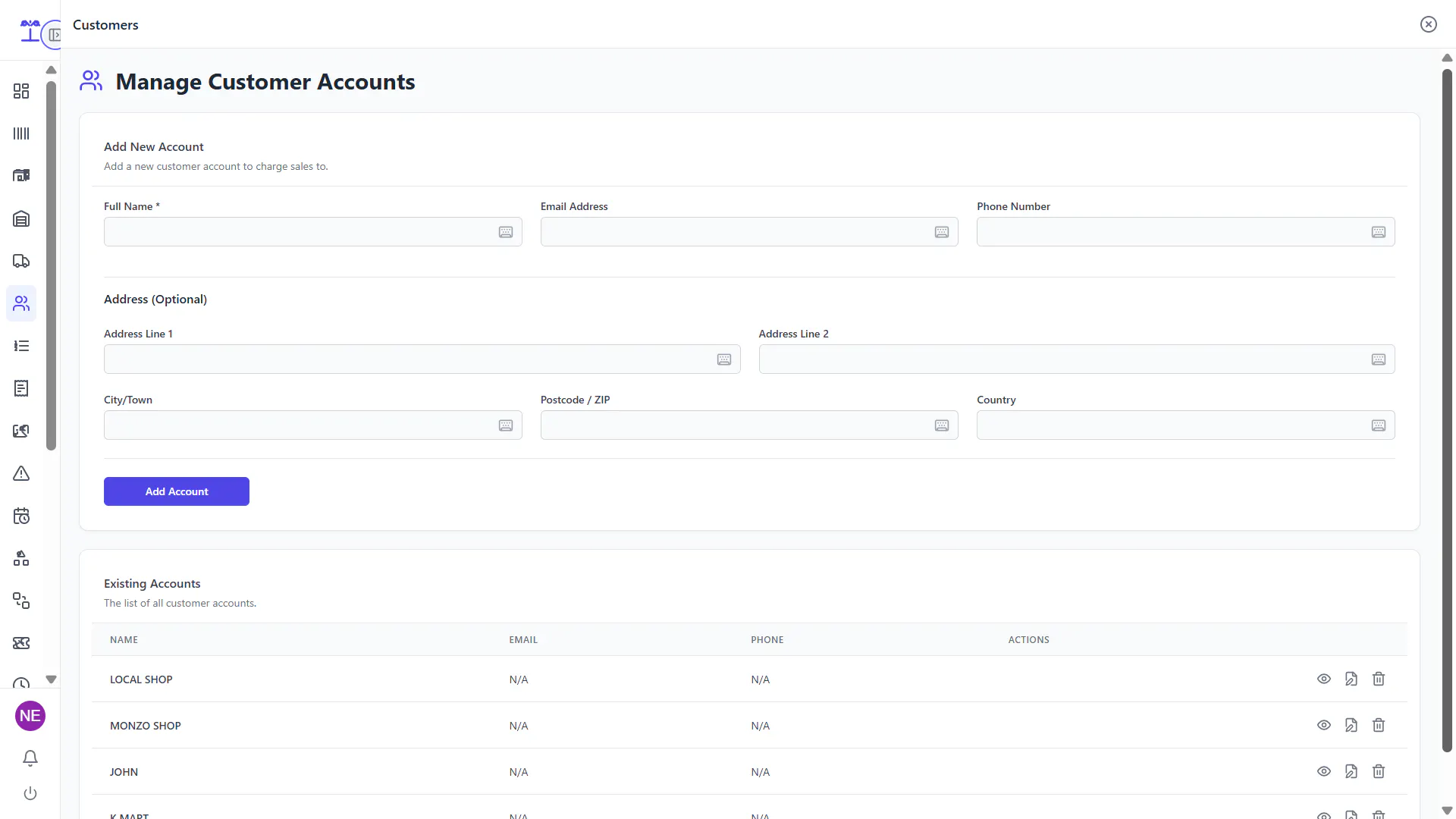Open the calendar clock icon in sidebar
This screenshot has width=1456, height=819.
tap(21, 516)
